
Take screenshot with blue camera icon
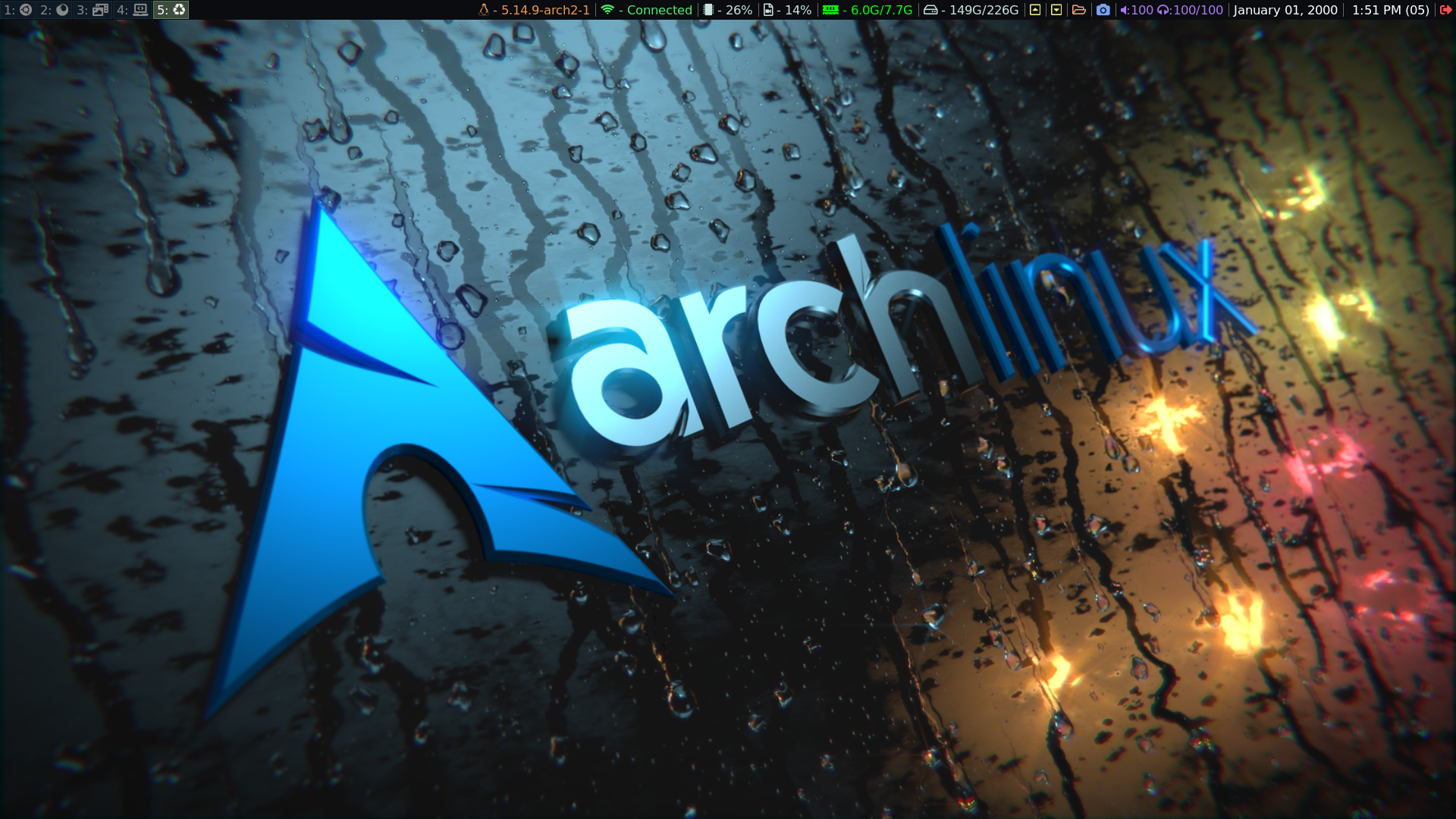click(x=1103, y=10)
